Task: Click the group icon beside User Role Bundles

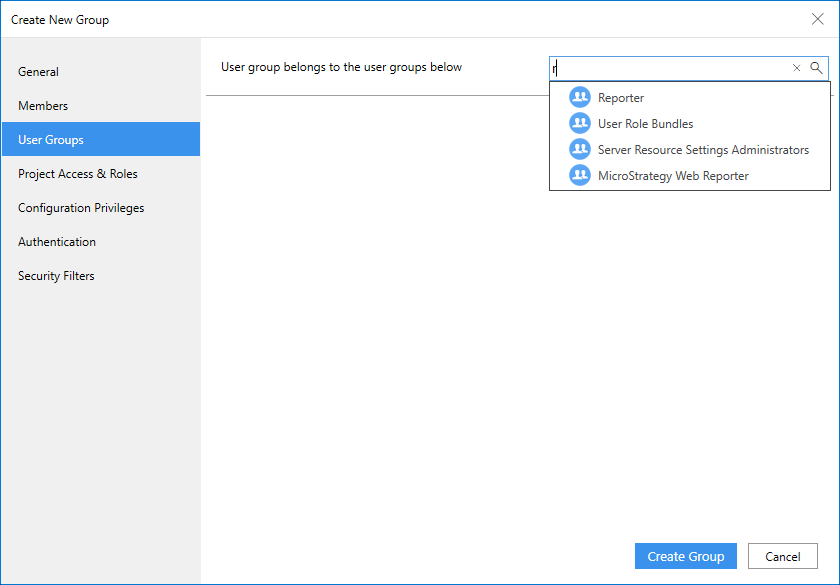Action: pos(580,124)
